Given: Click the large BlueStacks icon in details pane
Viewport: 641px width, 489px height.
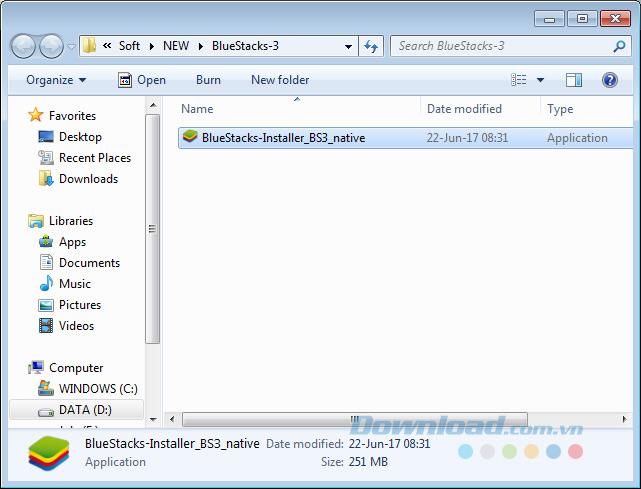Looking at the screenshot, I should click(49, 453).
